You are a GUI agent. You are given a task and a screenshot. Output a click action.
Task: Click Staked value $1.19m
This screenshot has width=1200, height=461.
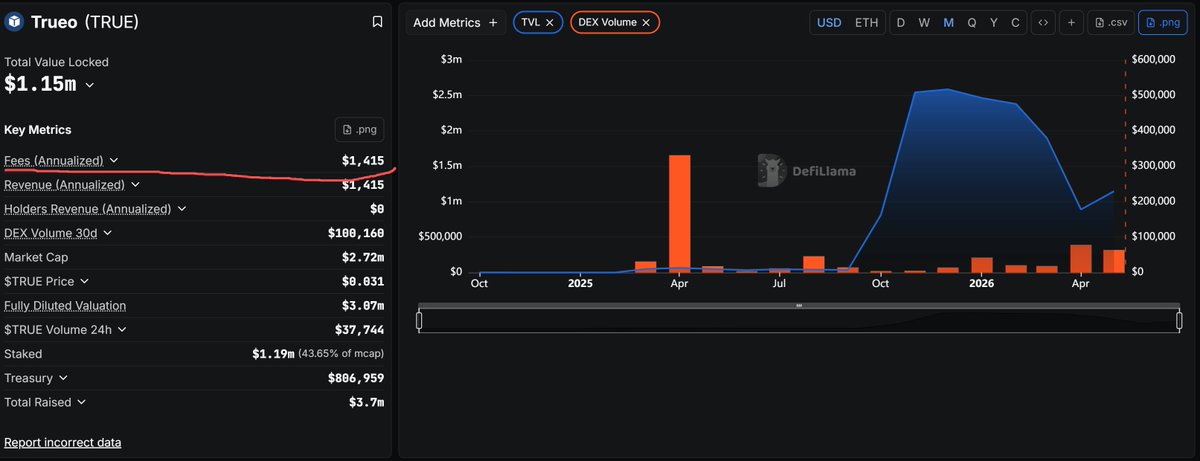(273, 354)
